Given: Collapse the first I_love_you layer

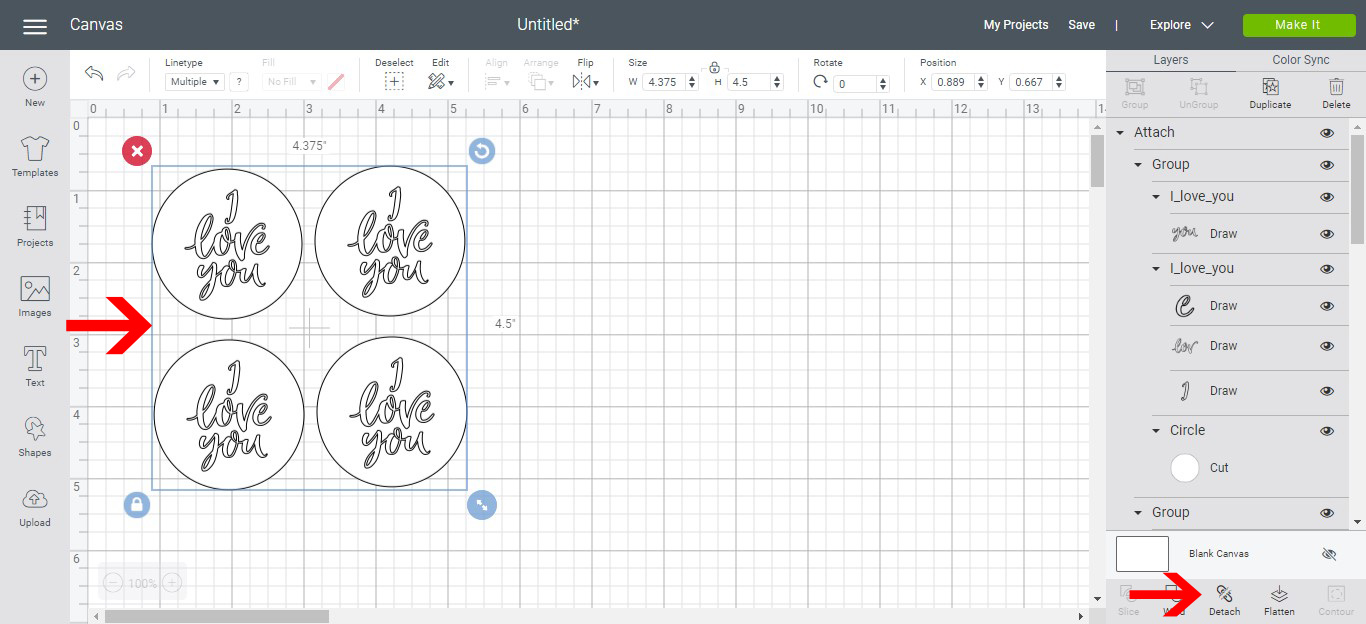Looking at the screenshot, I should click(x=1156, y=197).
